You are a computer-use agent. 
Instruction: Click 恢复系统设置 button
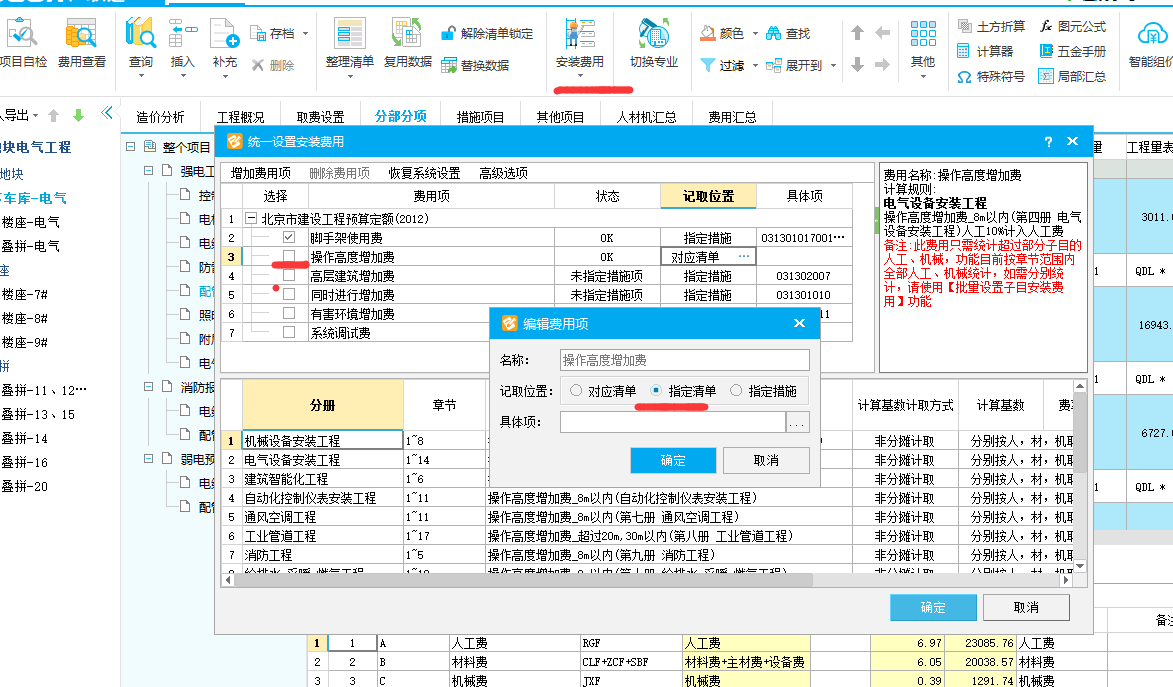[x=424, y=173]
